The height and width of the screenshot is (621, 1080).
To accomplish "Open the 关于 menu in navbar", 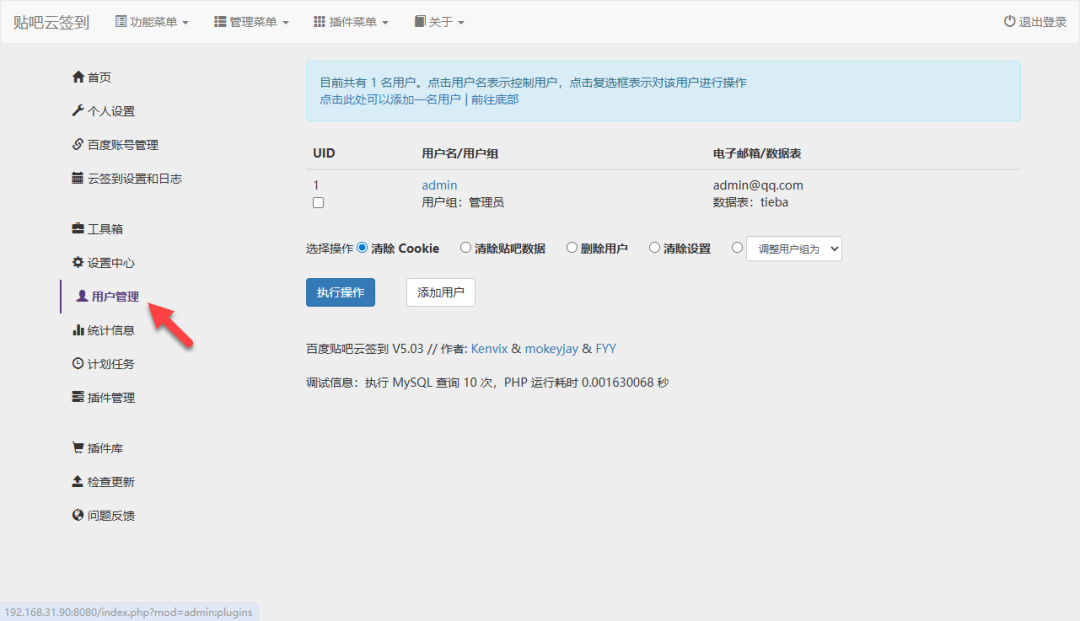I will [439, 22].
